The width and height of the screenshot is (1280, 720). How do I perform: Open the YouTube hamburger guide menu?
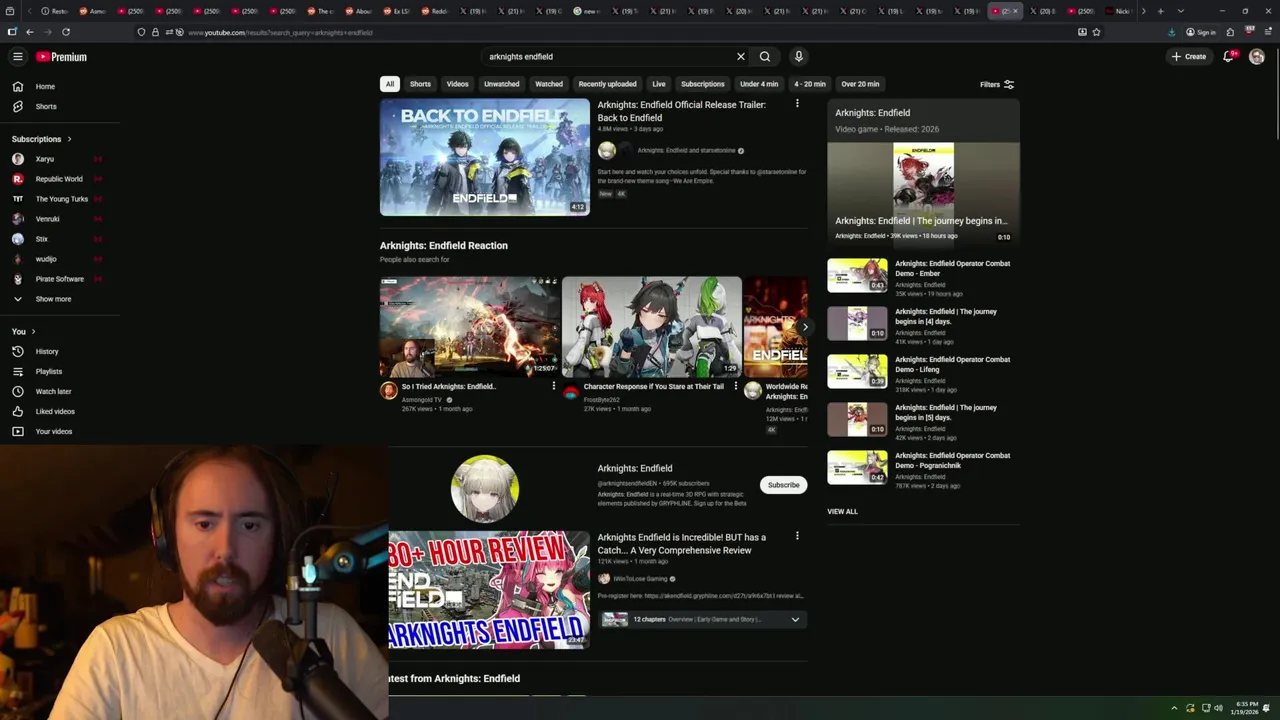pos(17,57)
